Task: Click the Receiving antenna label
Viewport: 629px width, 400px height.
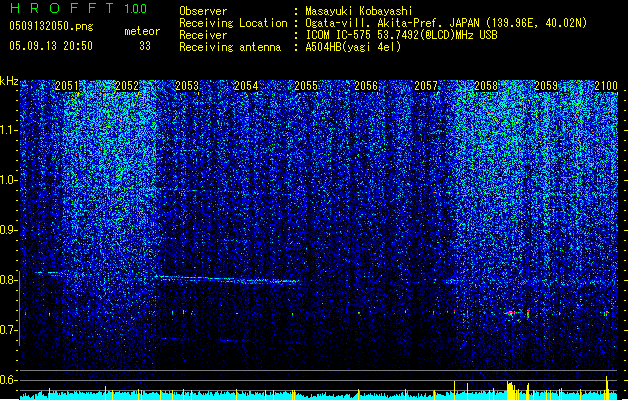Action: point(230,47)
